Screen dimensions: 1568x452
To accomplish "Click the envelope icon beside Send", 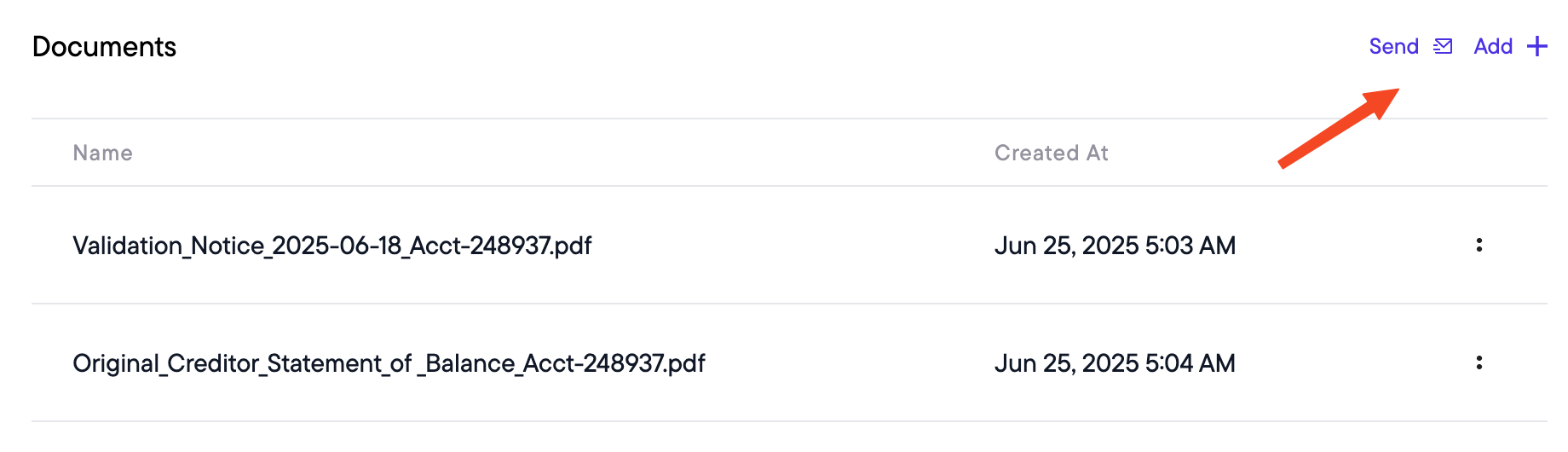I will [1443, 46].
